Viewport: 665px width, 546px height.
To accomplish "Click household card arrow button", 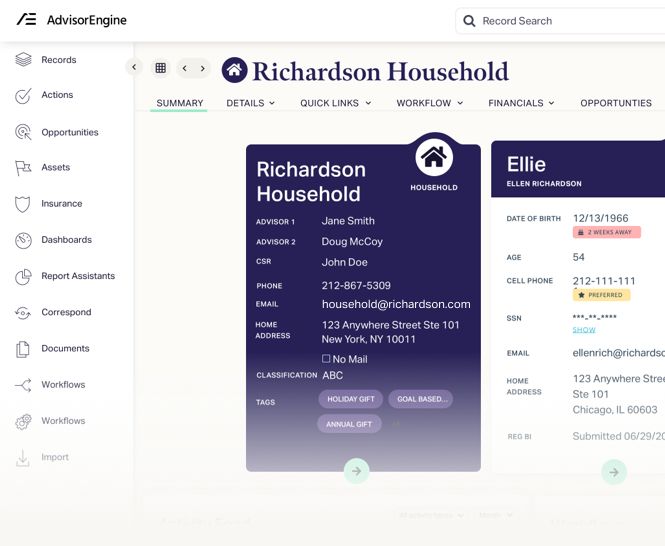I will tap(357, 471).
